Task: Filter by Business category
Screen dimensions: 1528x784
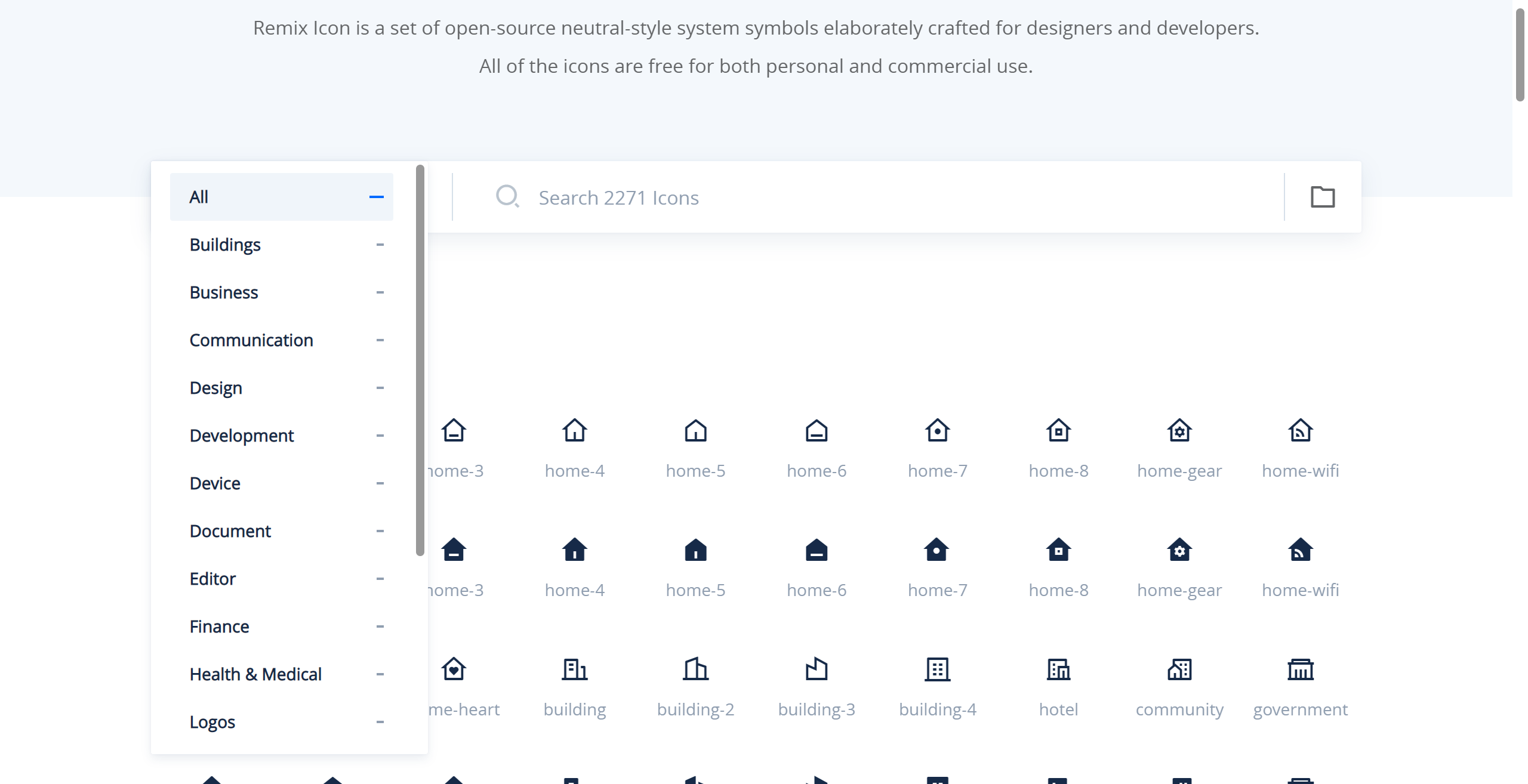Action: pos(282,292)
